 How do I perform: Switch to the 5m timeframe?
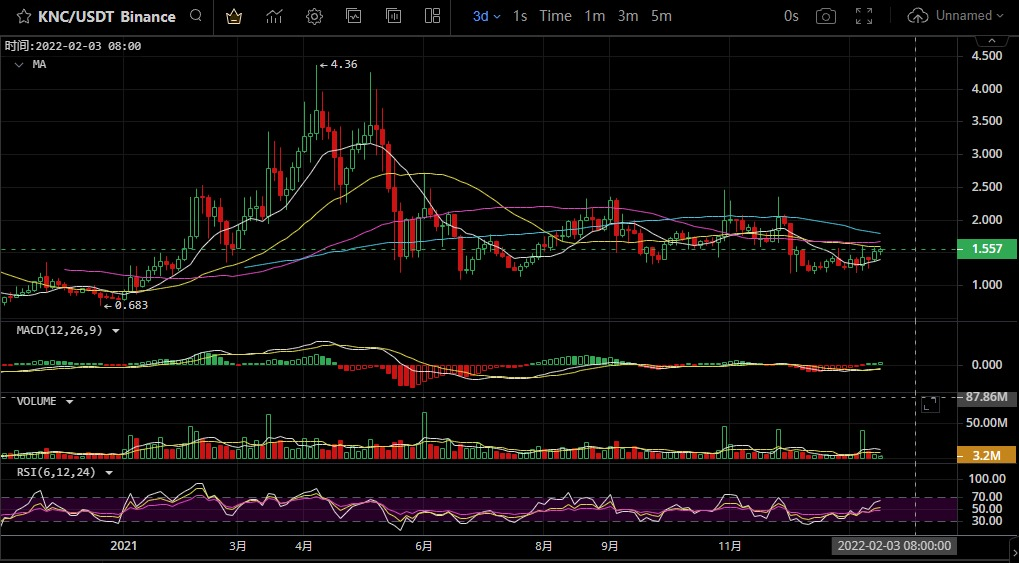661,16
